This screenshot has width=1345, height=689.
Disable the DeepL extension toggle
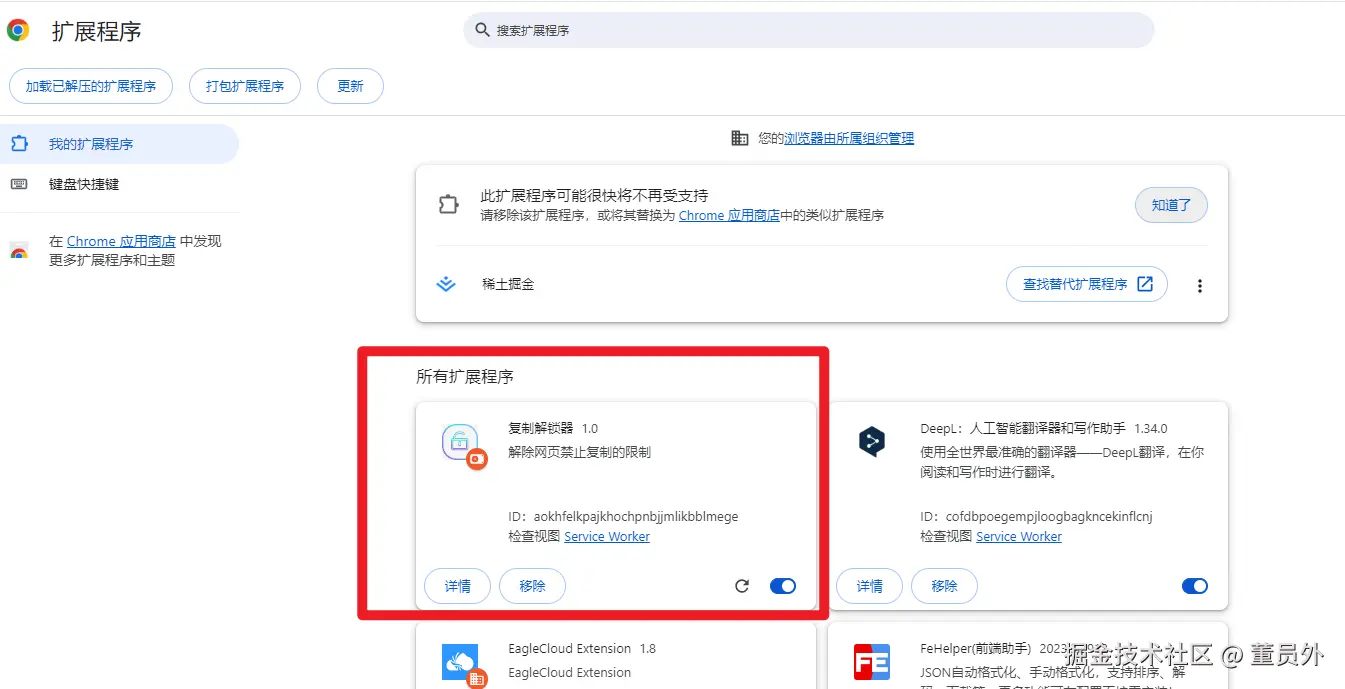pos(1195,586)
